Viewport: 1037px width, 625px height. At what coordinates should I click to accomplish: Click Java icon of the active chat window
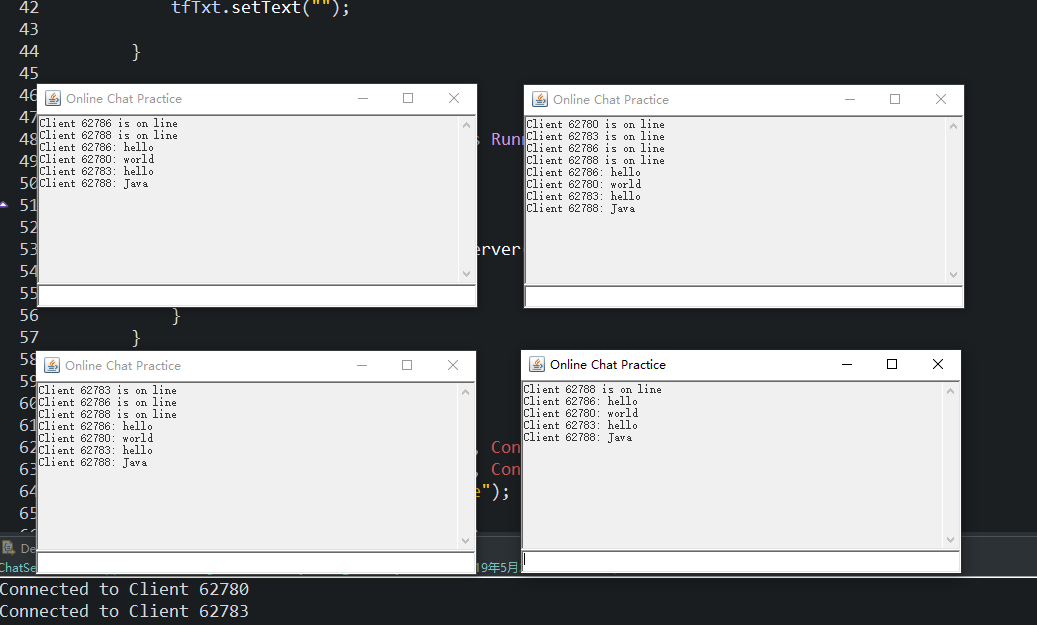point(536,364)
